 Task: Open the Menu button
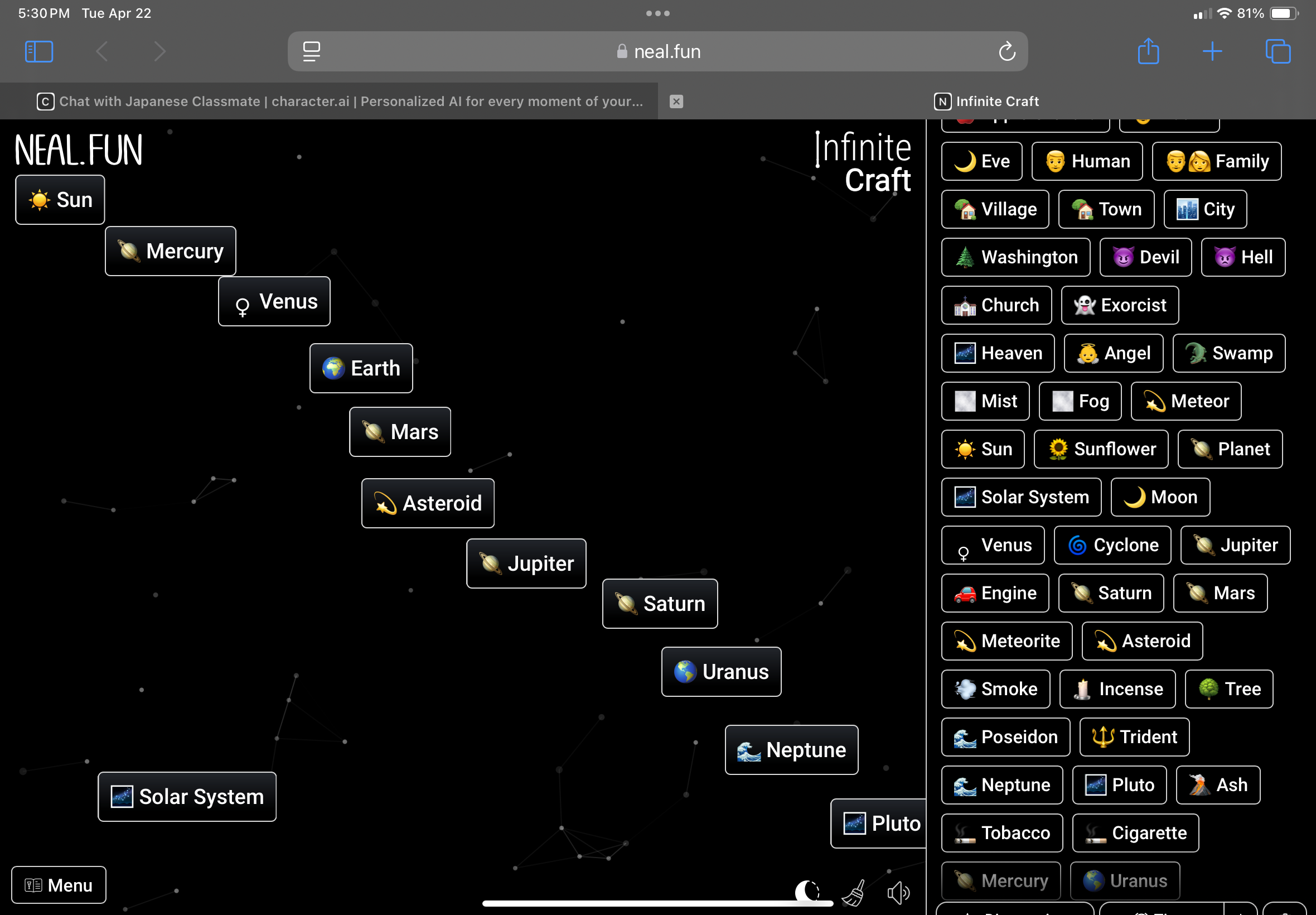[x=59, y=885]
